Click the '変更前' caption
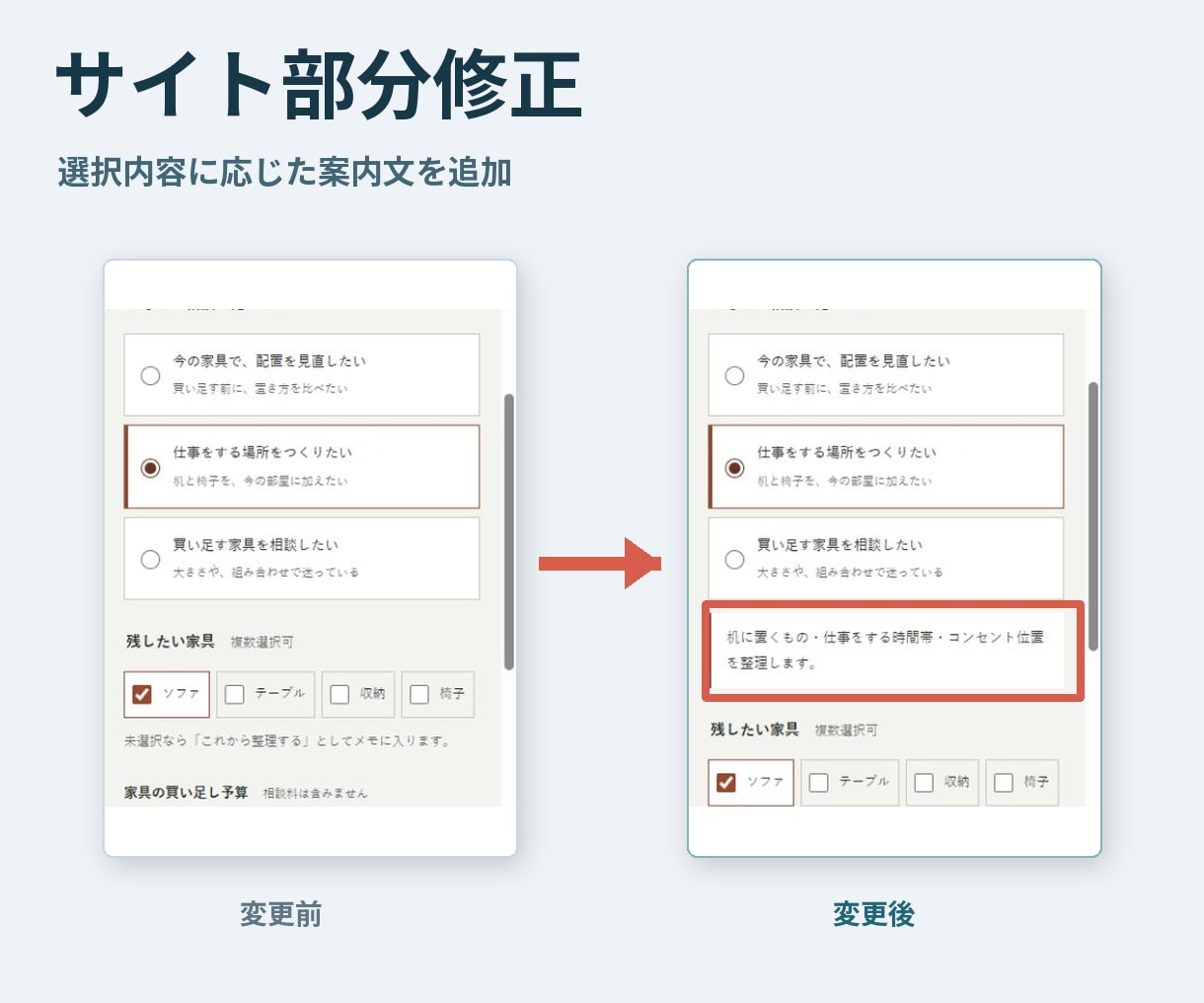This screenshot has width=1204, height=1003. point(281,914)
